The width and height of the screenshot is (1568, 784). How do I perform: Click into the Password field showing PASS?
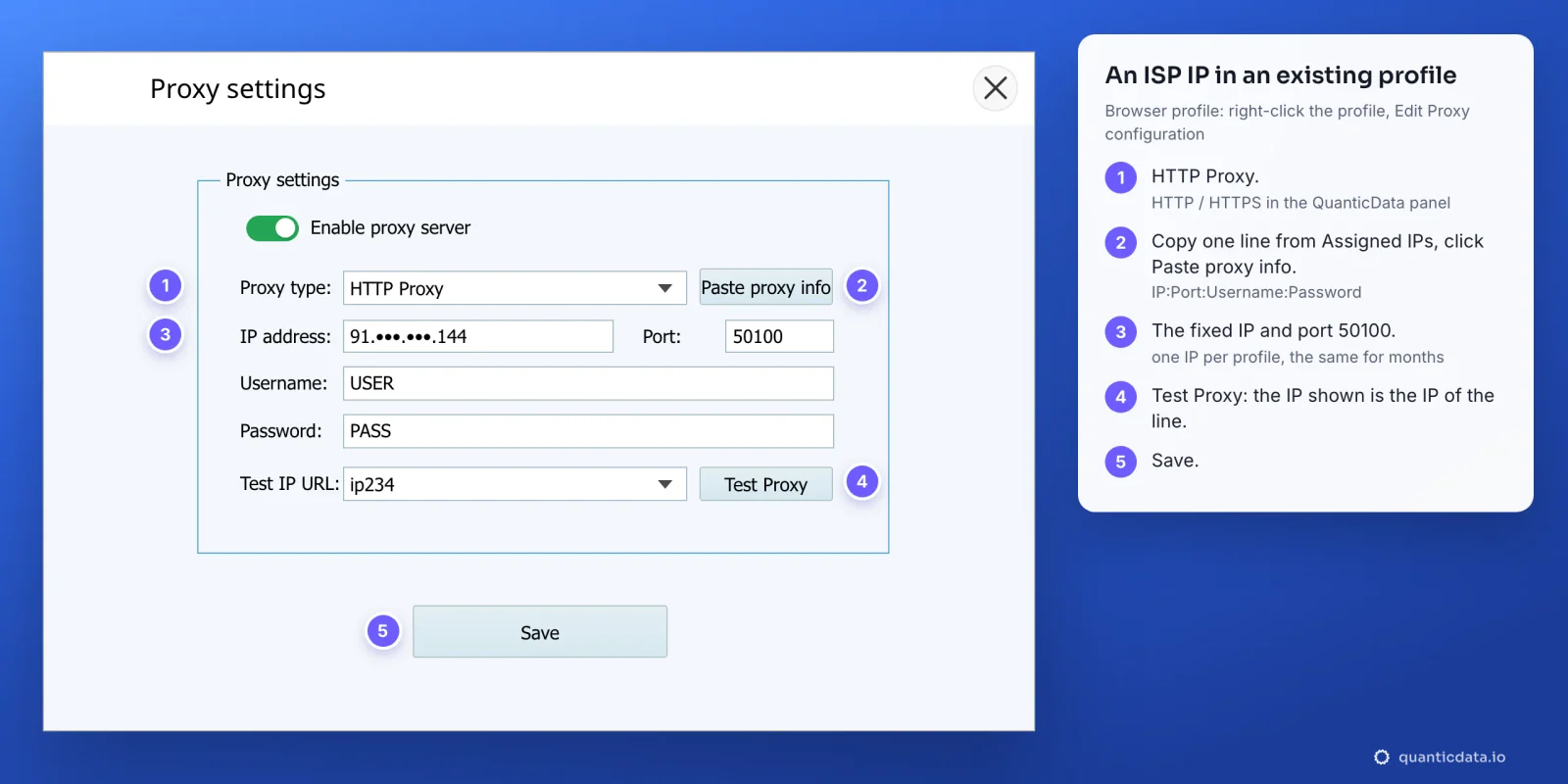click(x=588, y=431)
